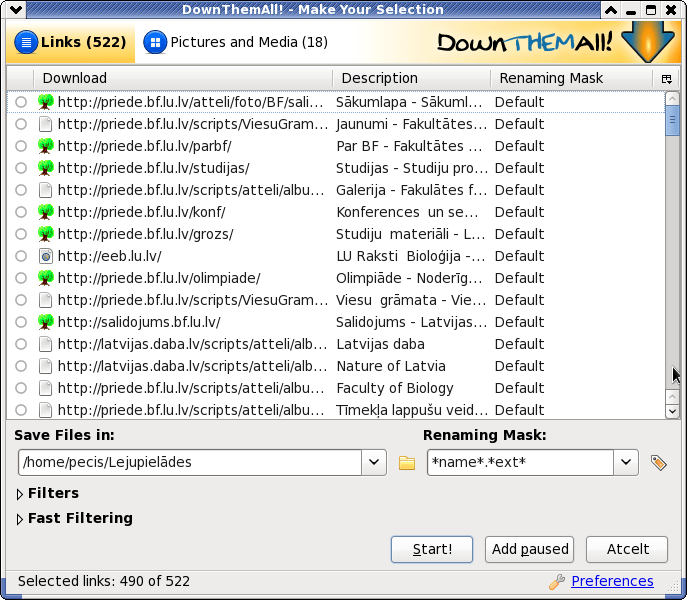This screenshot has width=687, height=600.
Task: Select the radio button for the Sākumlapa row
Action: pyautogui.click(x=21, y=102)
